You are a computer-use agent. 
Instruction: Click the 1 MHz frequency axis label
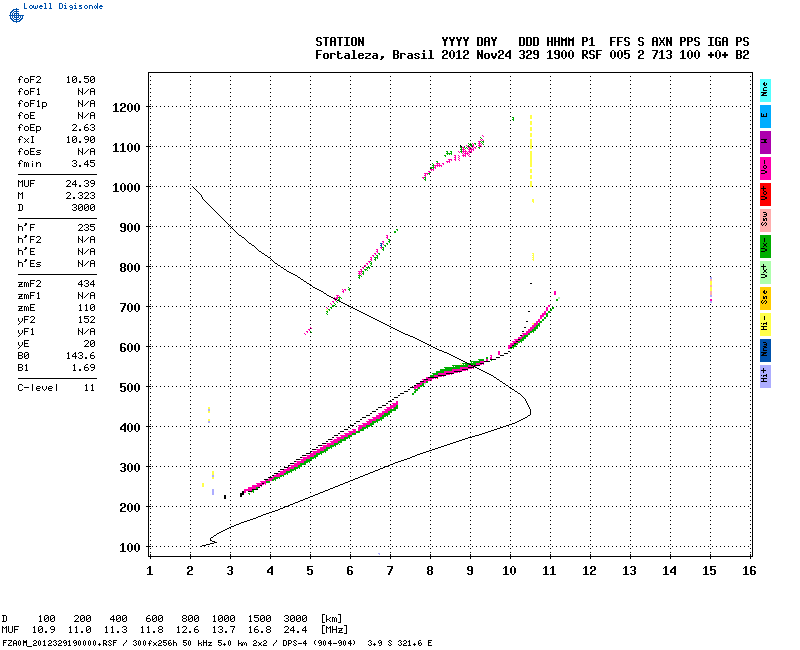tap(149, 571)
